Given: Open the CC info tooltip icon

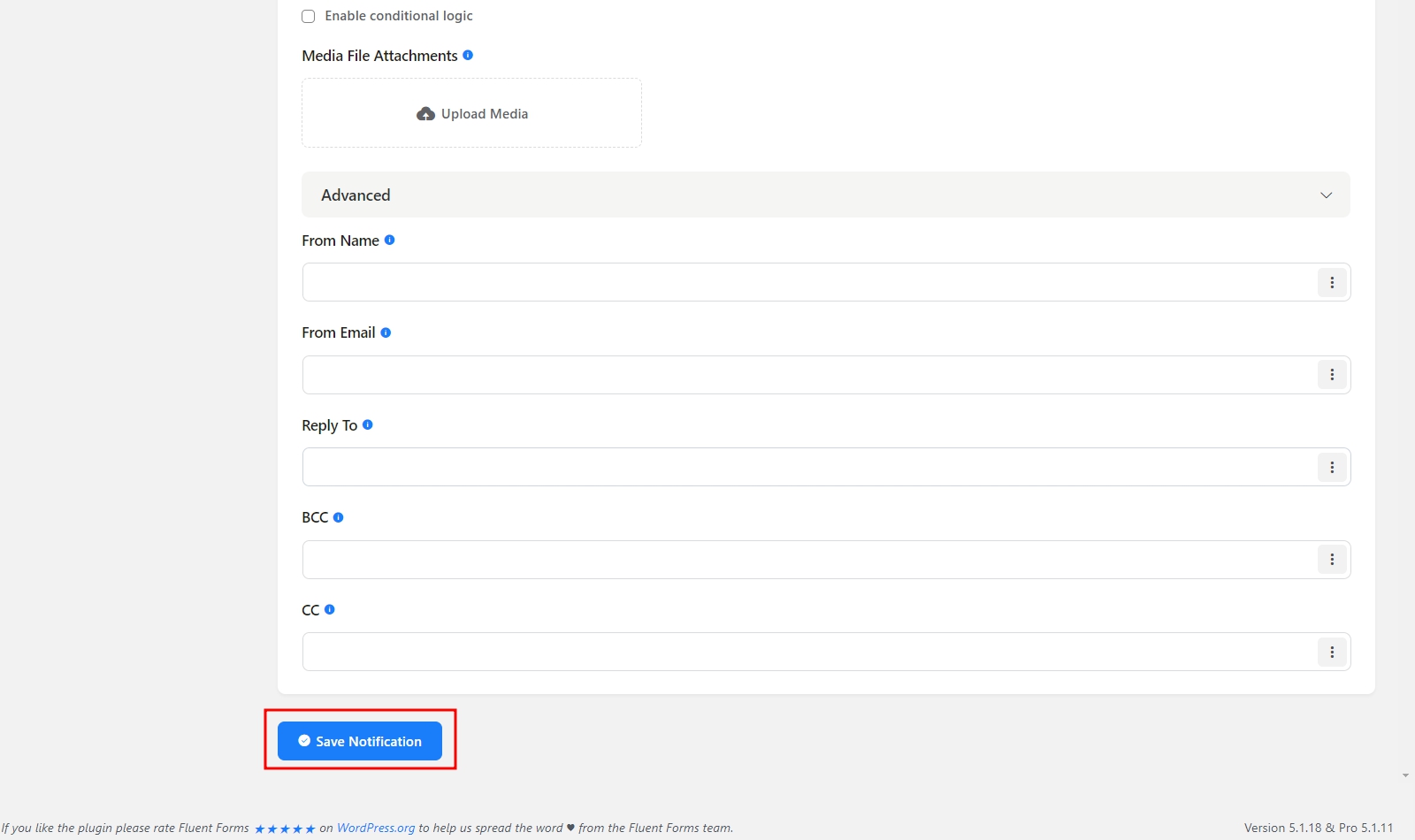Looking at the screenshot, I should click(x=330, y=609).
